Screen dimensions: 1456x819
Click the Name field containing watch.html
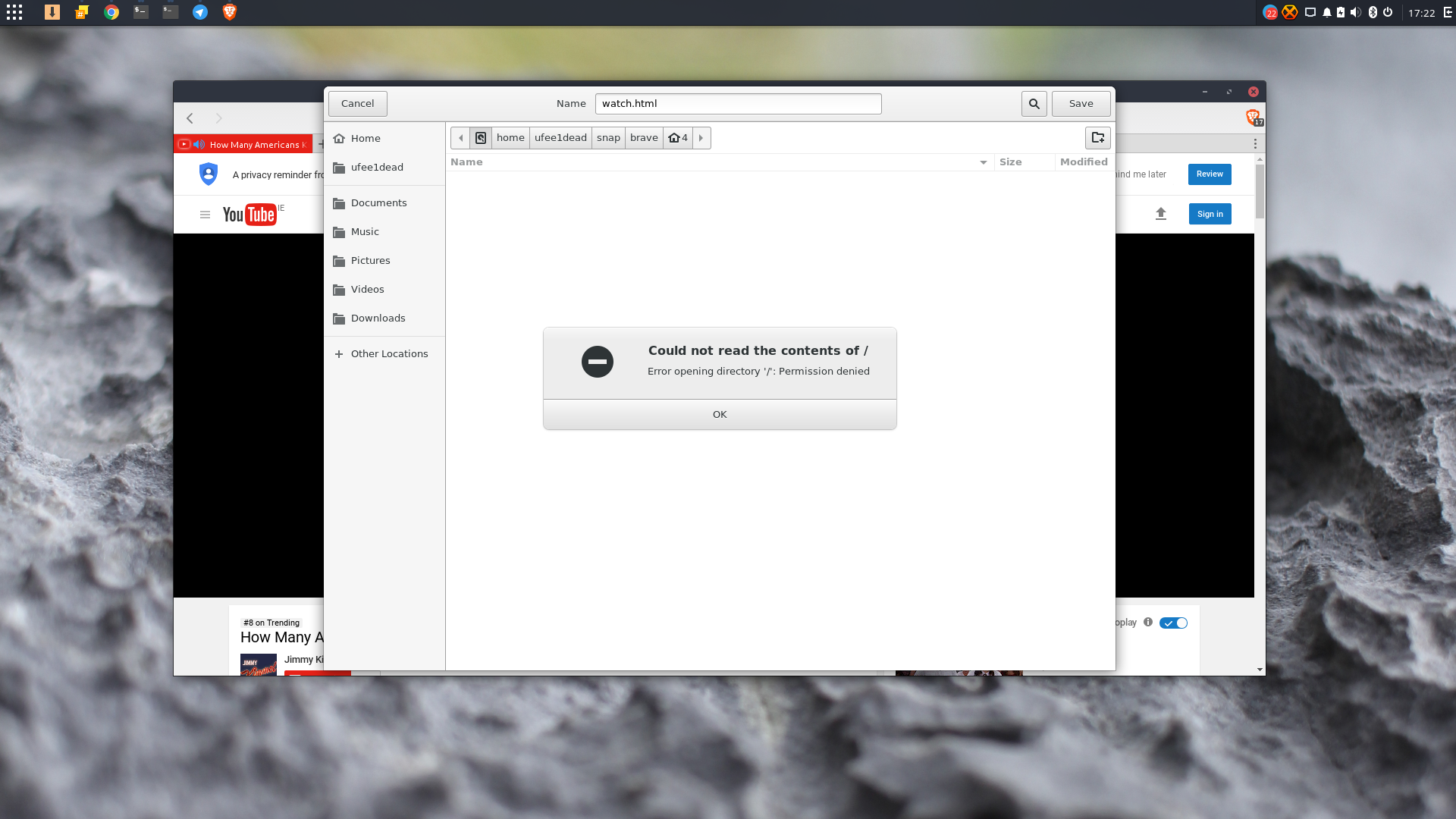[x=738, y=104]
